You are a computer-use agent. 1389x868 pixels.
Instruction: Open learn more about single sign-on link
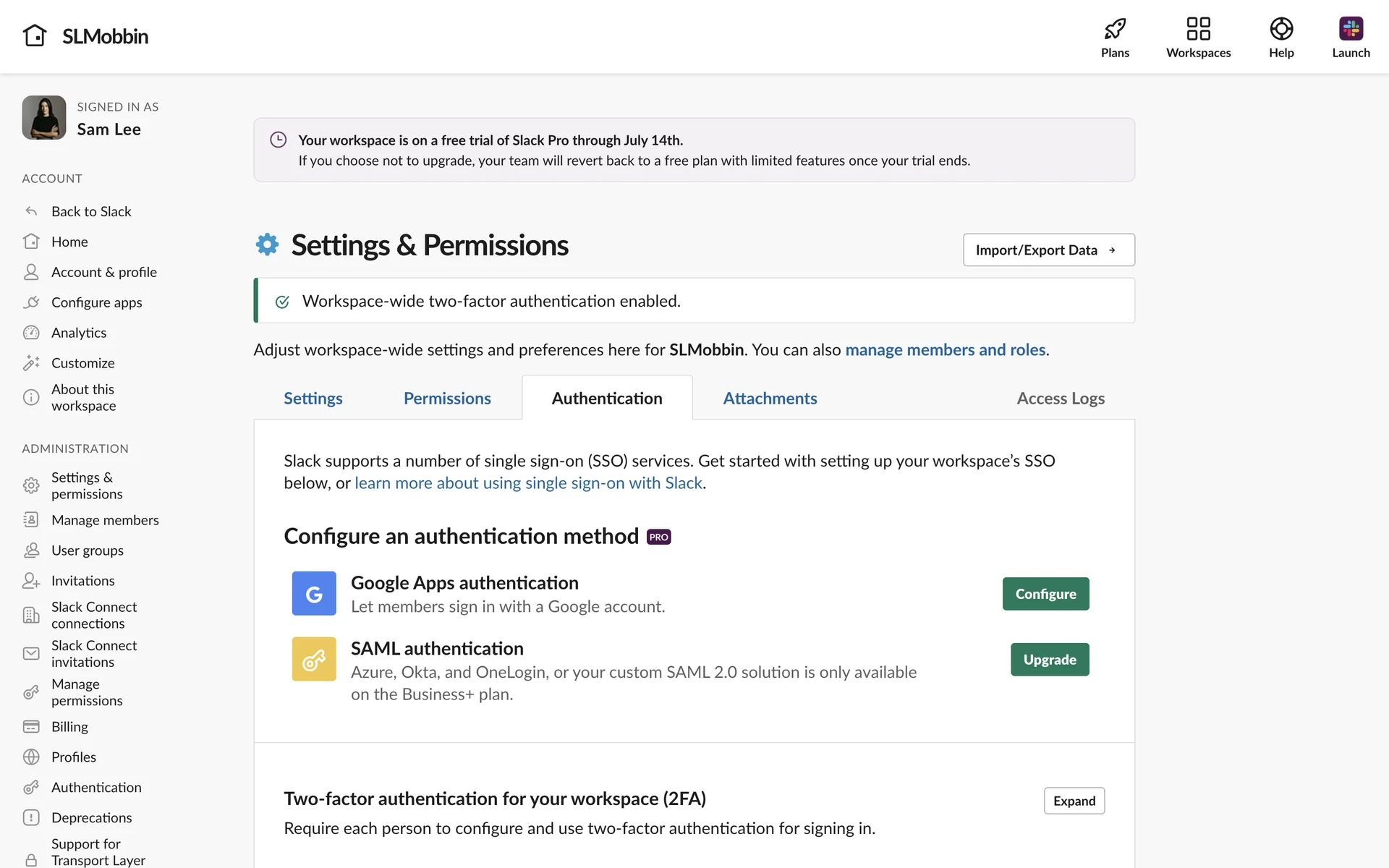(528, 483)
